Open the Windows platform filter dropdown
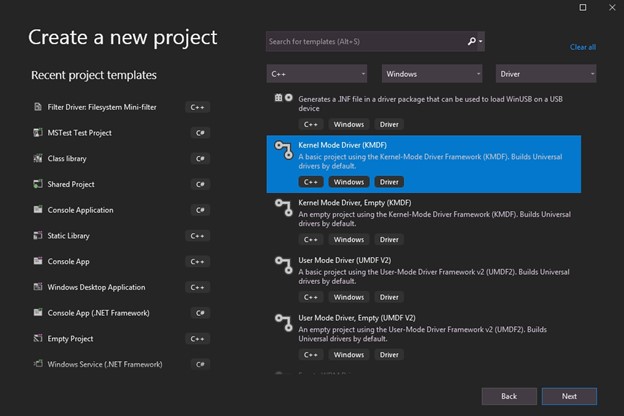Screen dimensions: 624x416 (432, 74)
